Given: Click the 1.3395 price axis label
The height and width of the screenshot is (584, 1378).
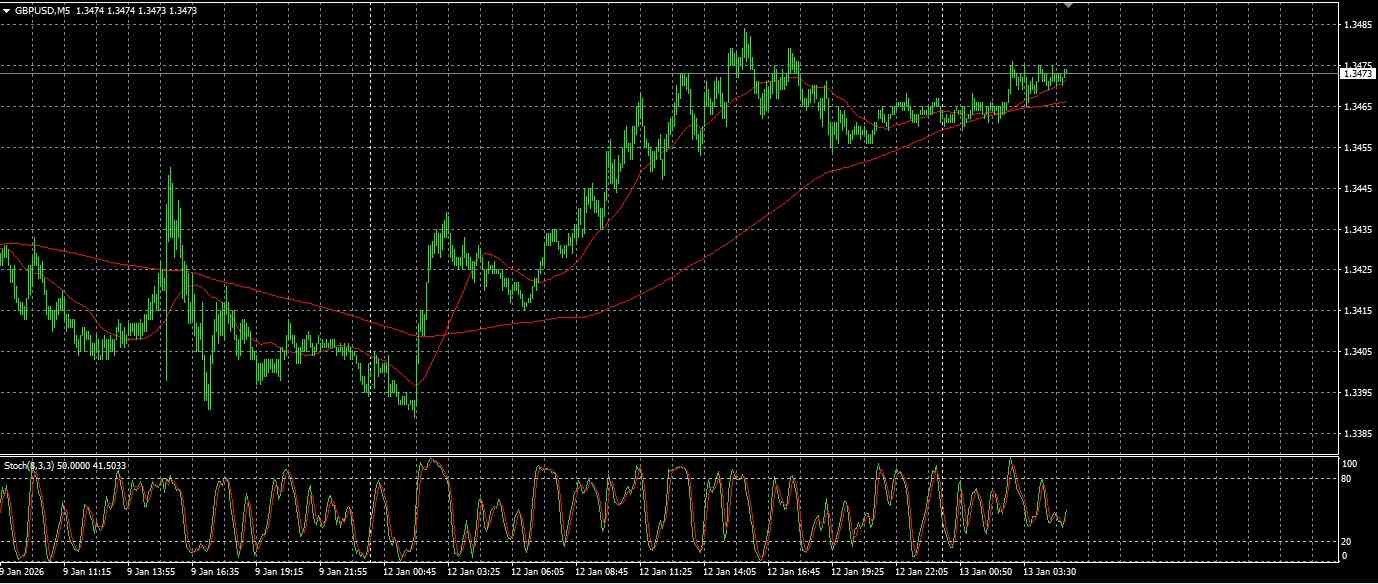Looking at the screenshot, I should tap(1357, 393).
